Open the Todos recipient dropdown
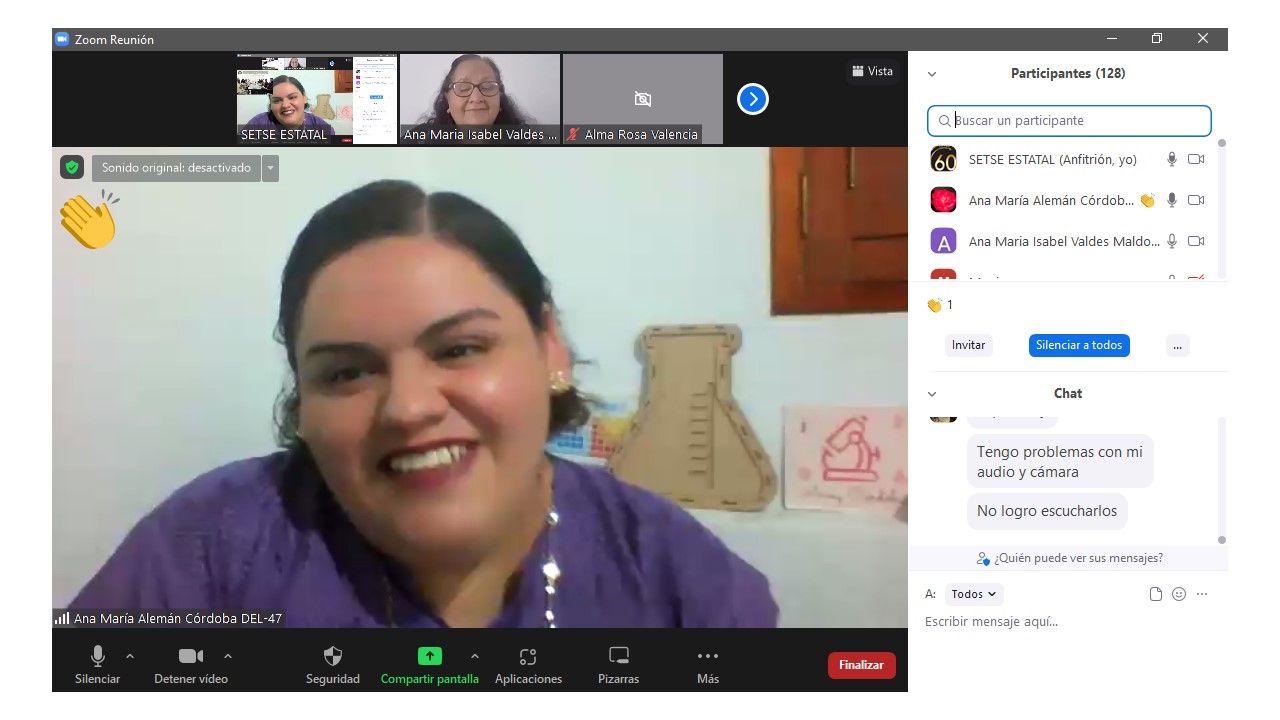1280x720 pixels. tap(973, 594)
